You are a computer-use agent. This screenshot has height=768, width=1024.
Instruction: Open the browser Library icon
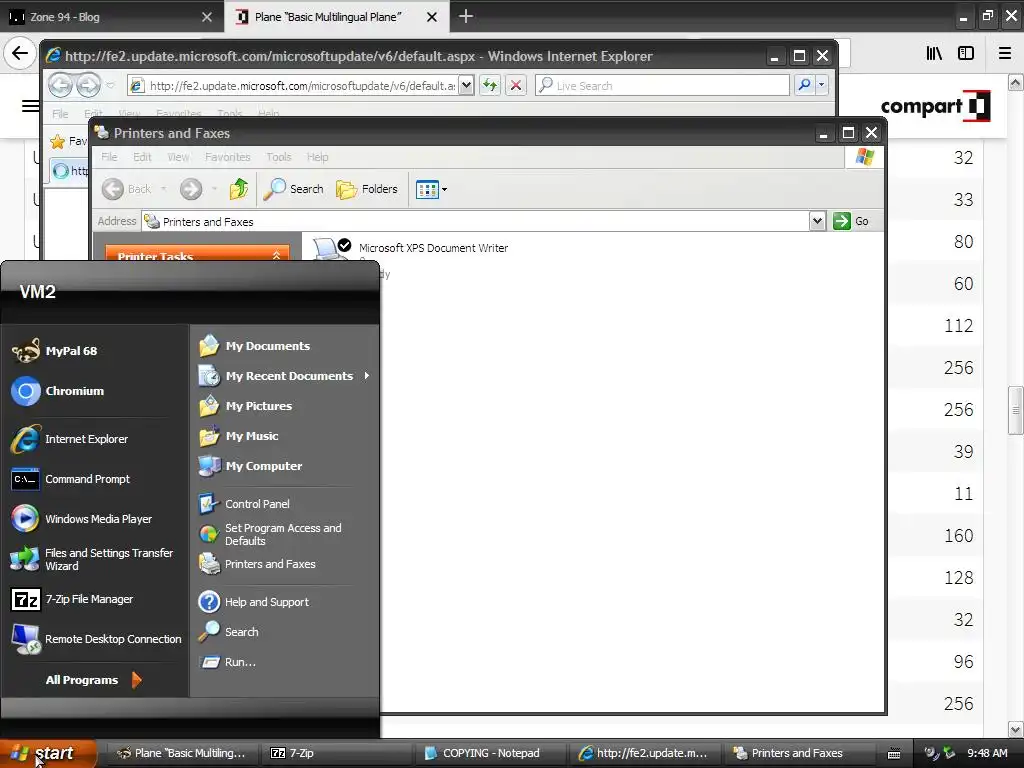coord(934,53)
